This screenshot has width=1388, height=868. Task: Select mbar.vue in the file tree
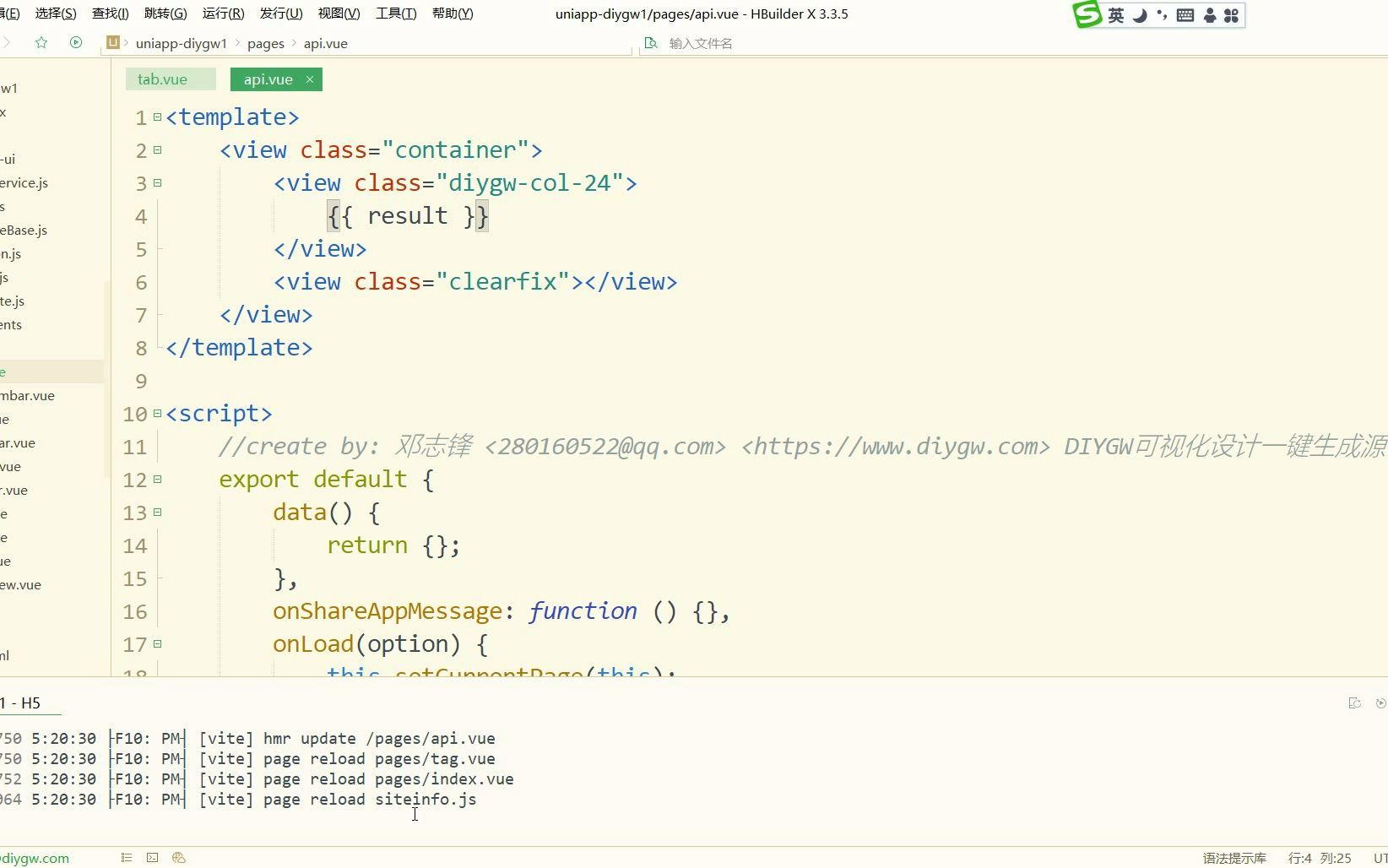tap(28, 395)
